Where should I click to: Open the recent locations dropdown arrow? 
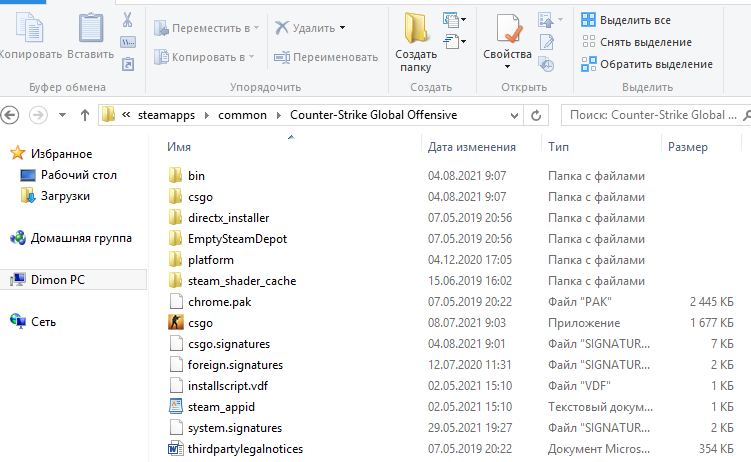pyautogui.click(x=62, y=115)
